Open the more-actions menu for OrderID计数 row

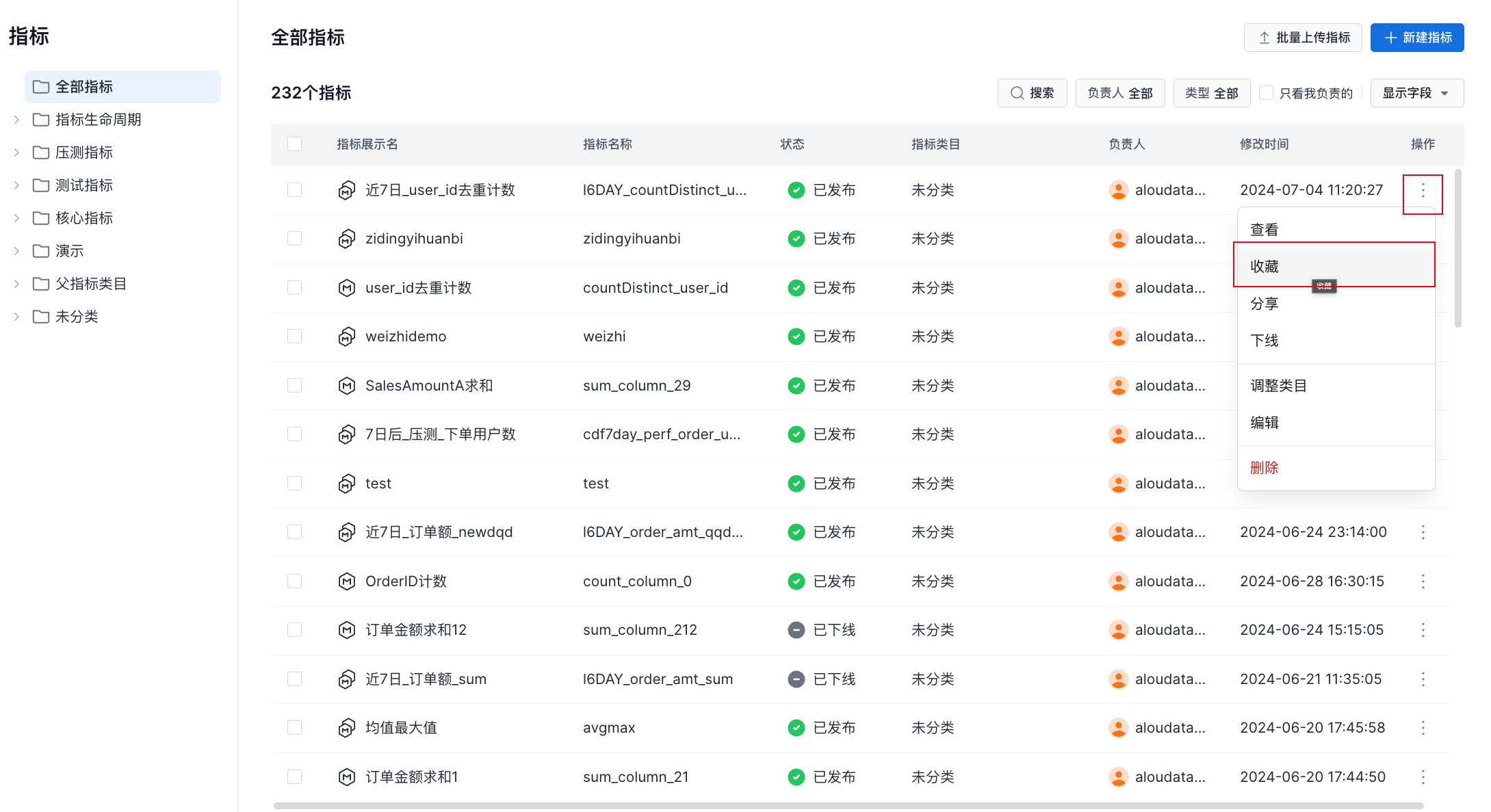[x=1423, y=581]
